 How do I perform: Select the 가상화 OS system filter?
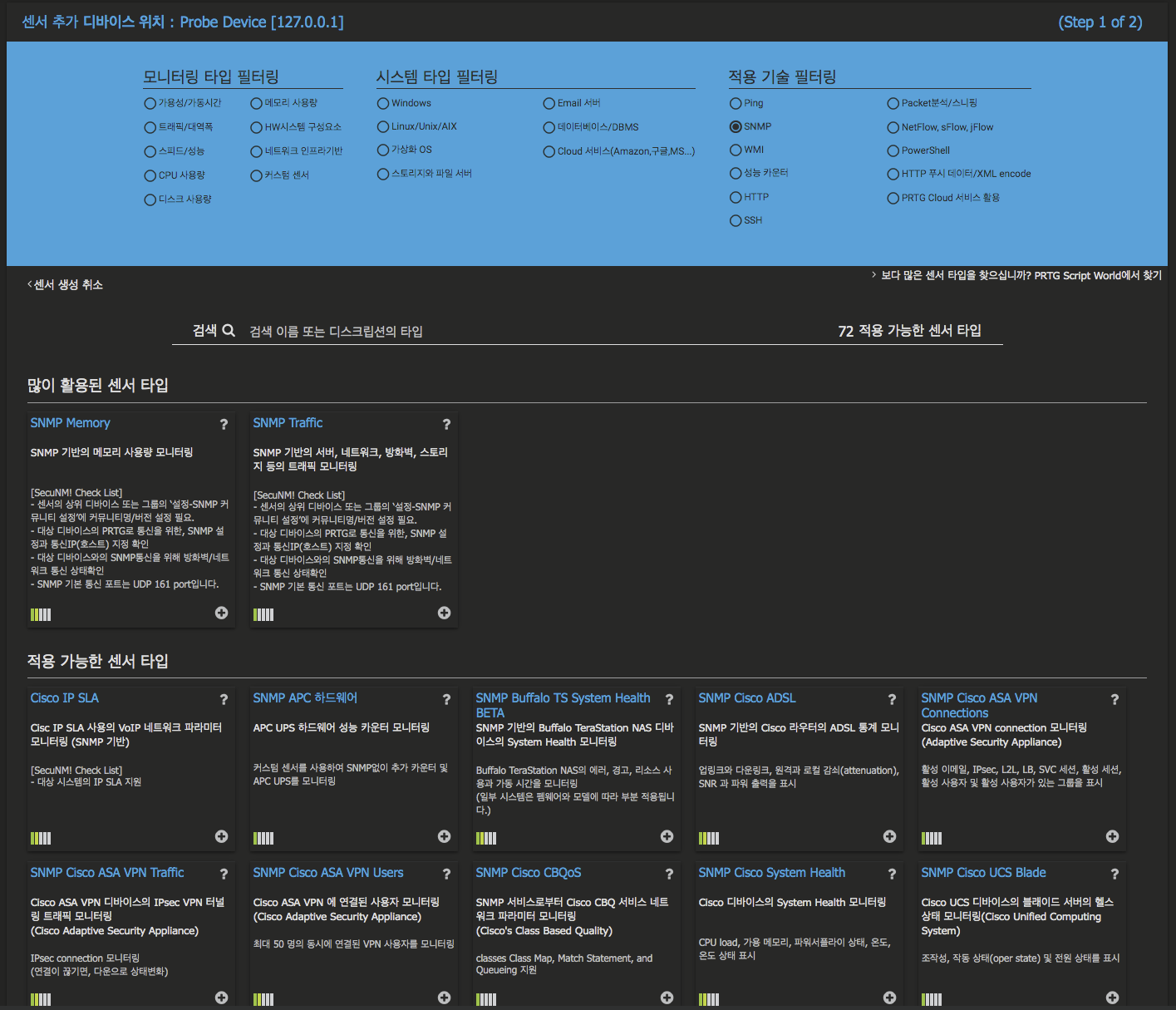click(382, 150)
